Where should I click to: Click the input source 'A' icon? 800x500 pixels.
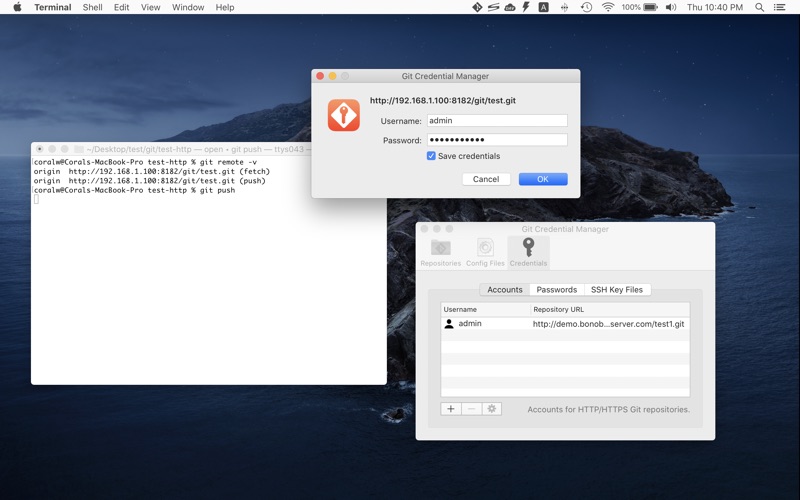[x=544, y=7]
